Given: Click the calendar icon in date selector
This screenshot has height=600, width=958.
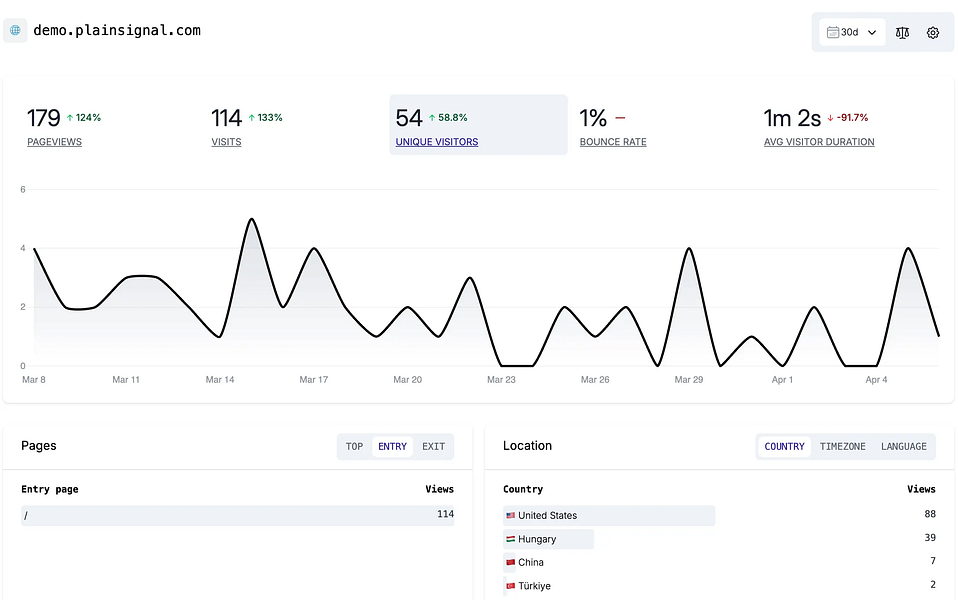Looking at the screenshot, I should point(833,32).
